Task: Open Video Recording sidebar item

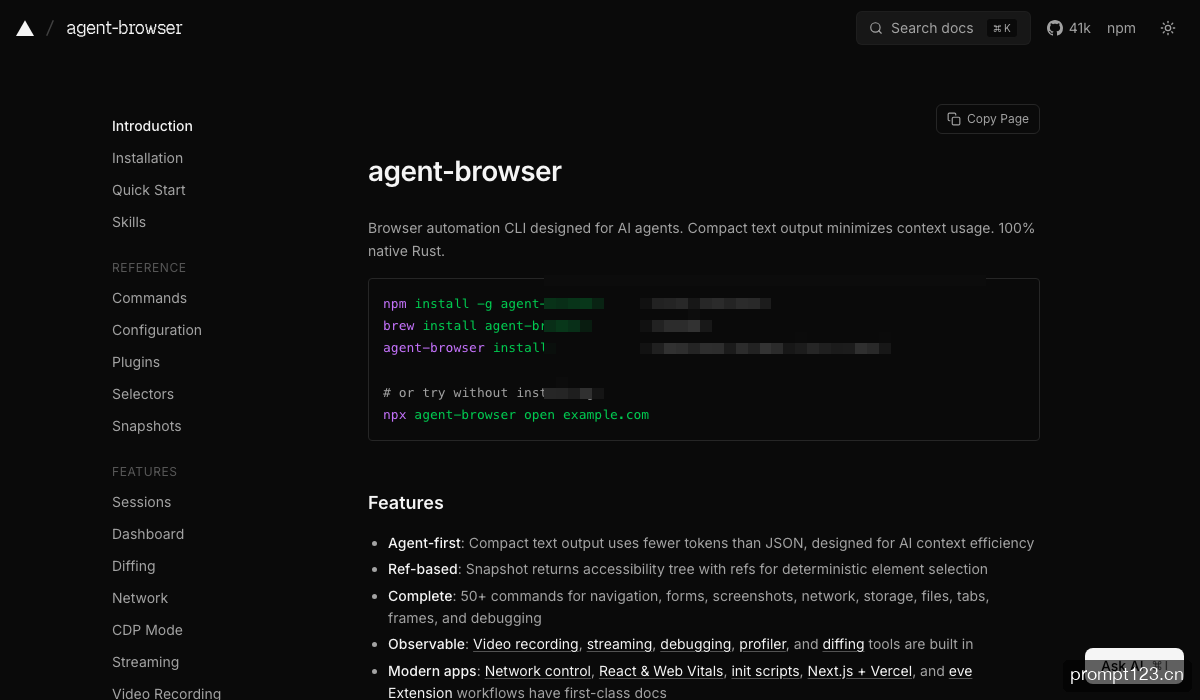Action: (166, 693)
